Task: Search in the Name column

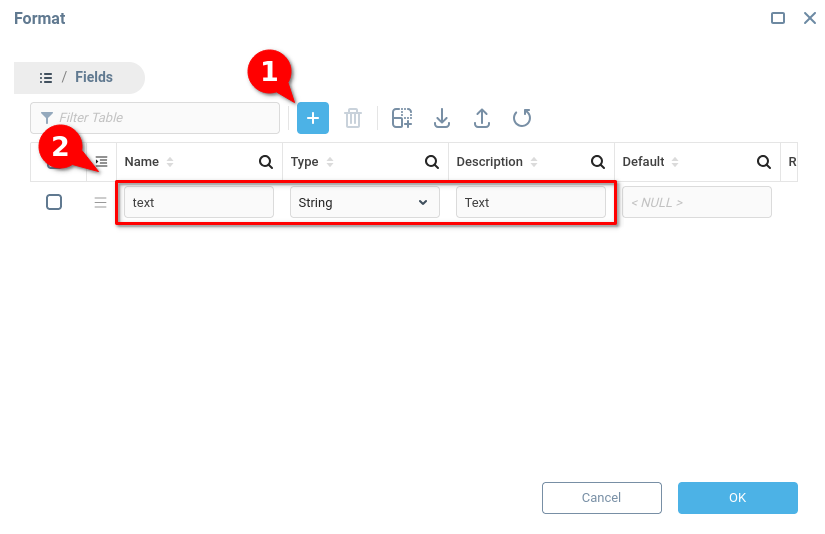Action: point(266,162)
